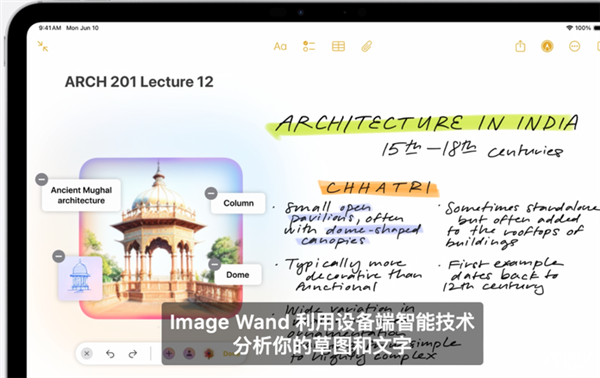Image resolution: width=600 pixels, height=378 pixels.
Task: Select the Dome label
Action: (x=238, y=275)
